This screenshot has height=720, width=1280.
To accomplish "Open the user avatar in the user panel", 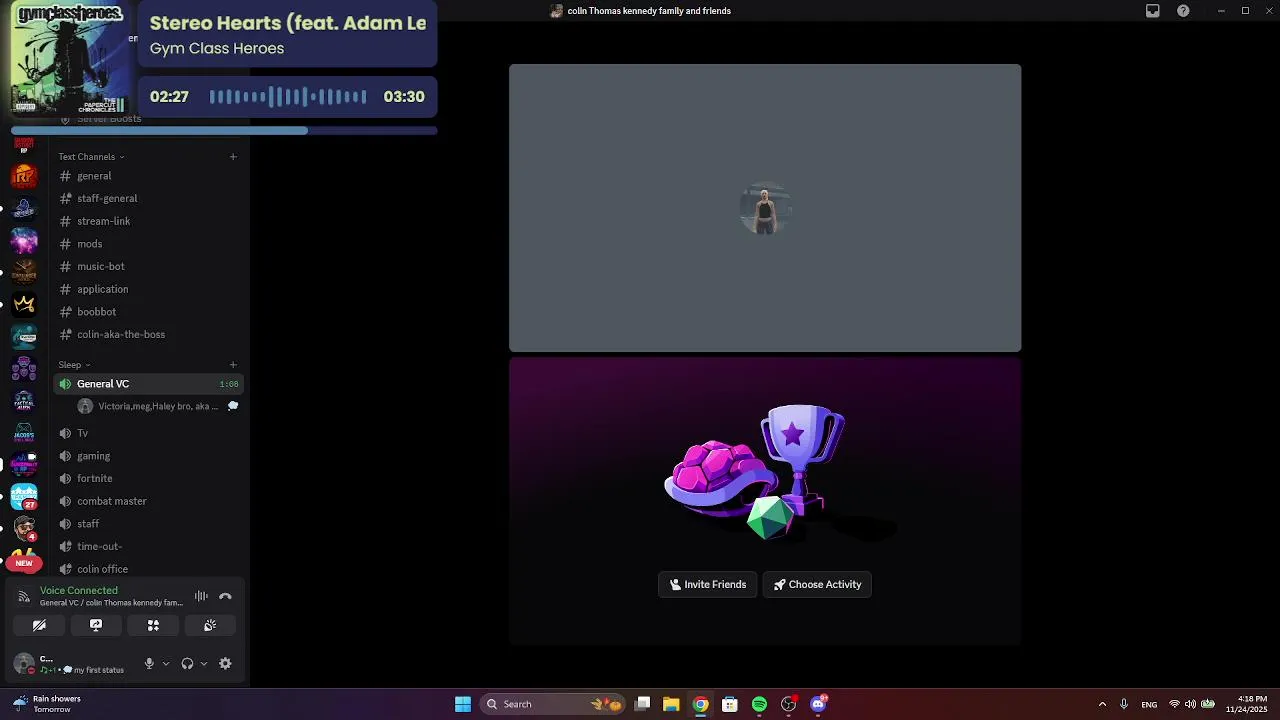I will [x=24, y=663].
